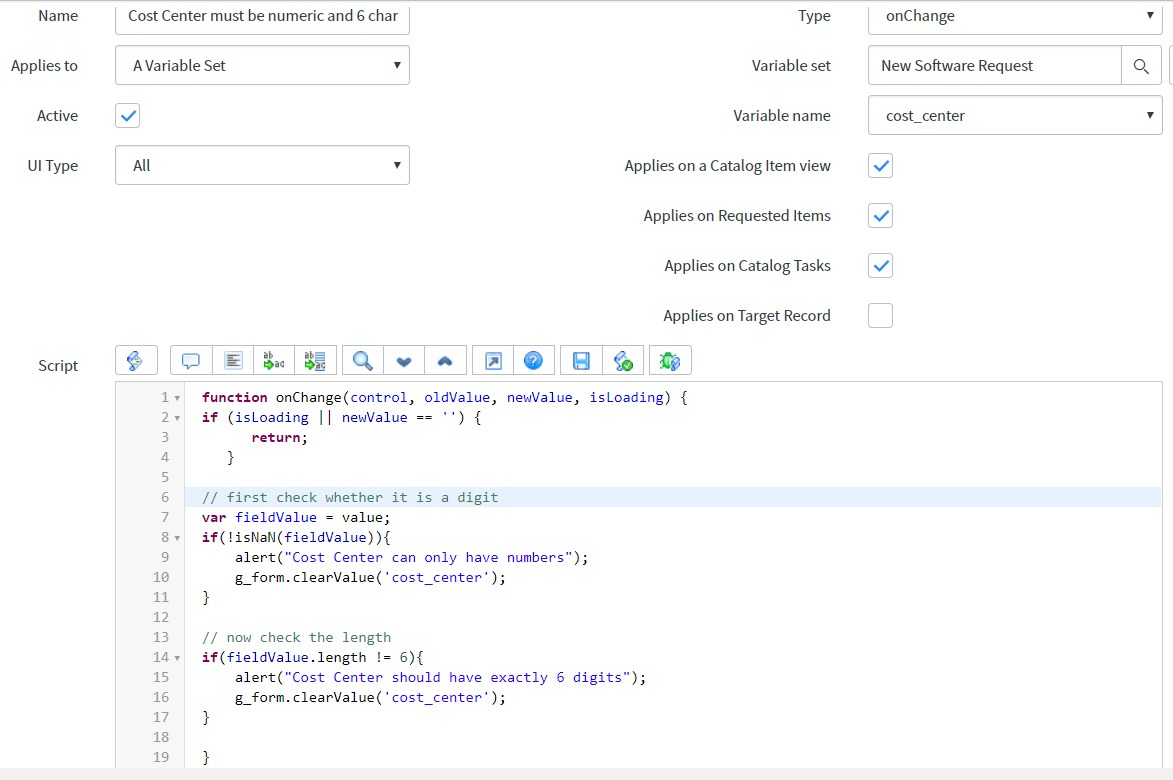Click line 'var fieldValue = value;'
Image resolution: width=1173 pixels, height=780 pixels.
point(296,518)
